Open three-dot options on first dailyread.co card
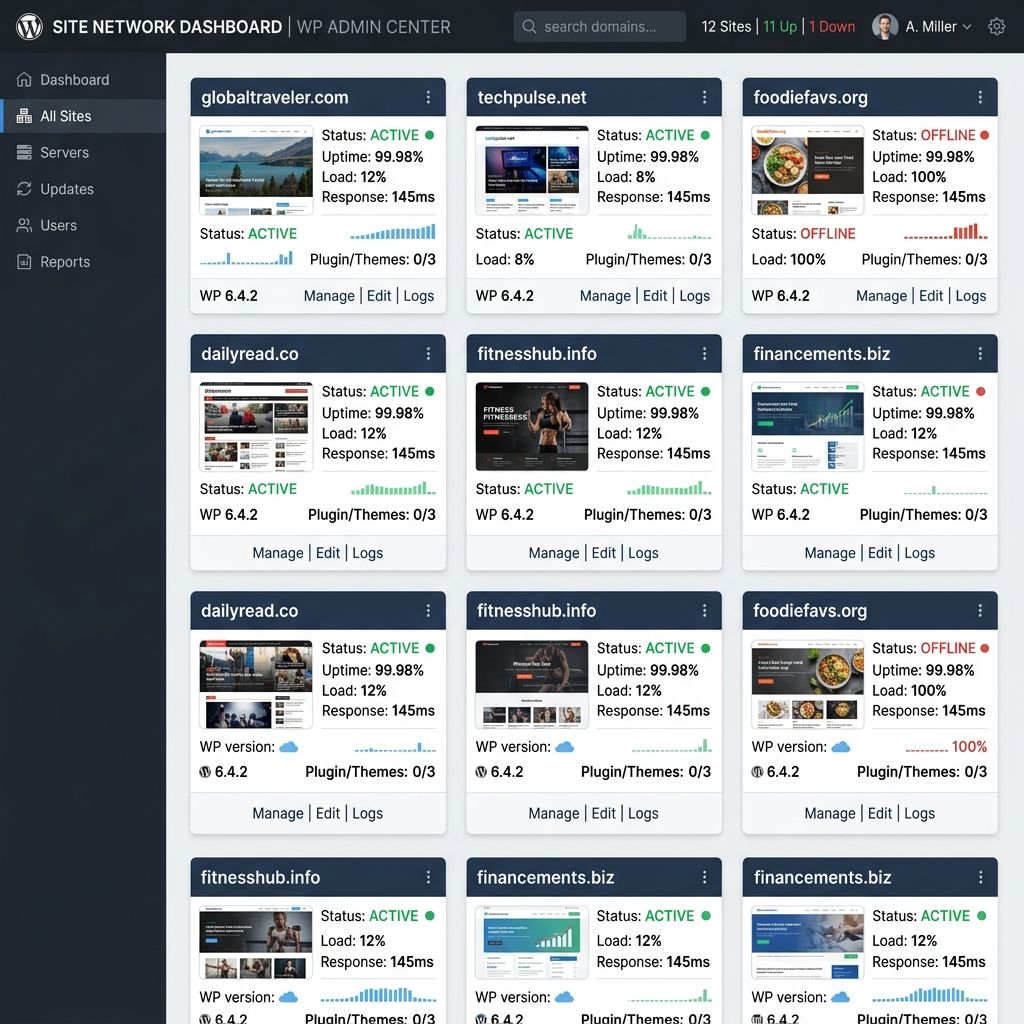 (428, 354)
